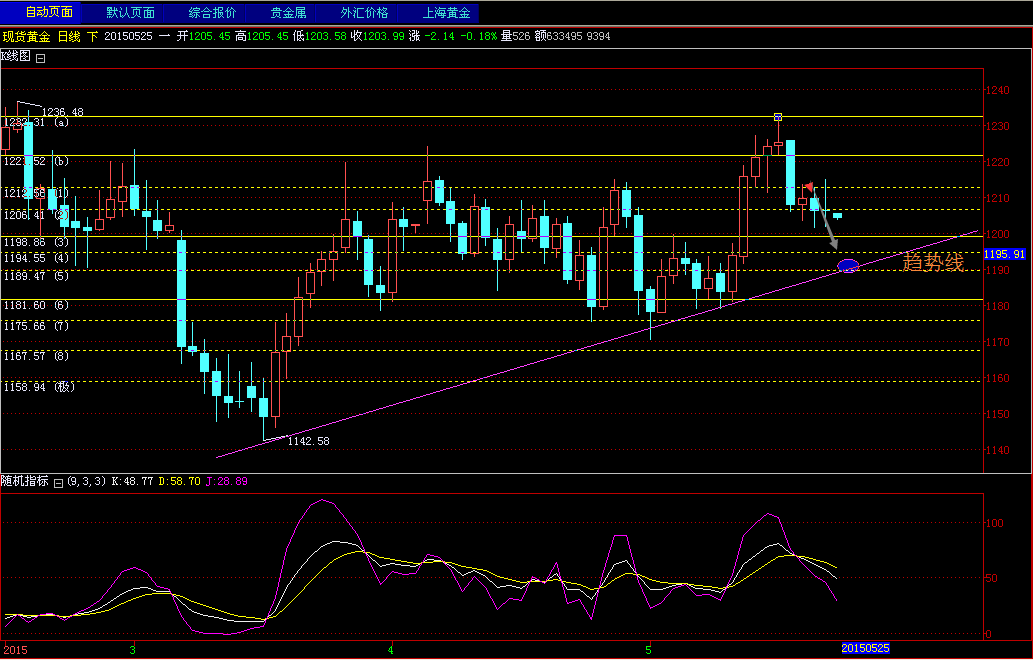Image resolution: width=1033 pixels, height=660 pixels.
Task: Switch to the 默认页面 tab
Action: 131,13
